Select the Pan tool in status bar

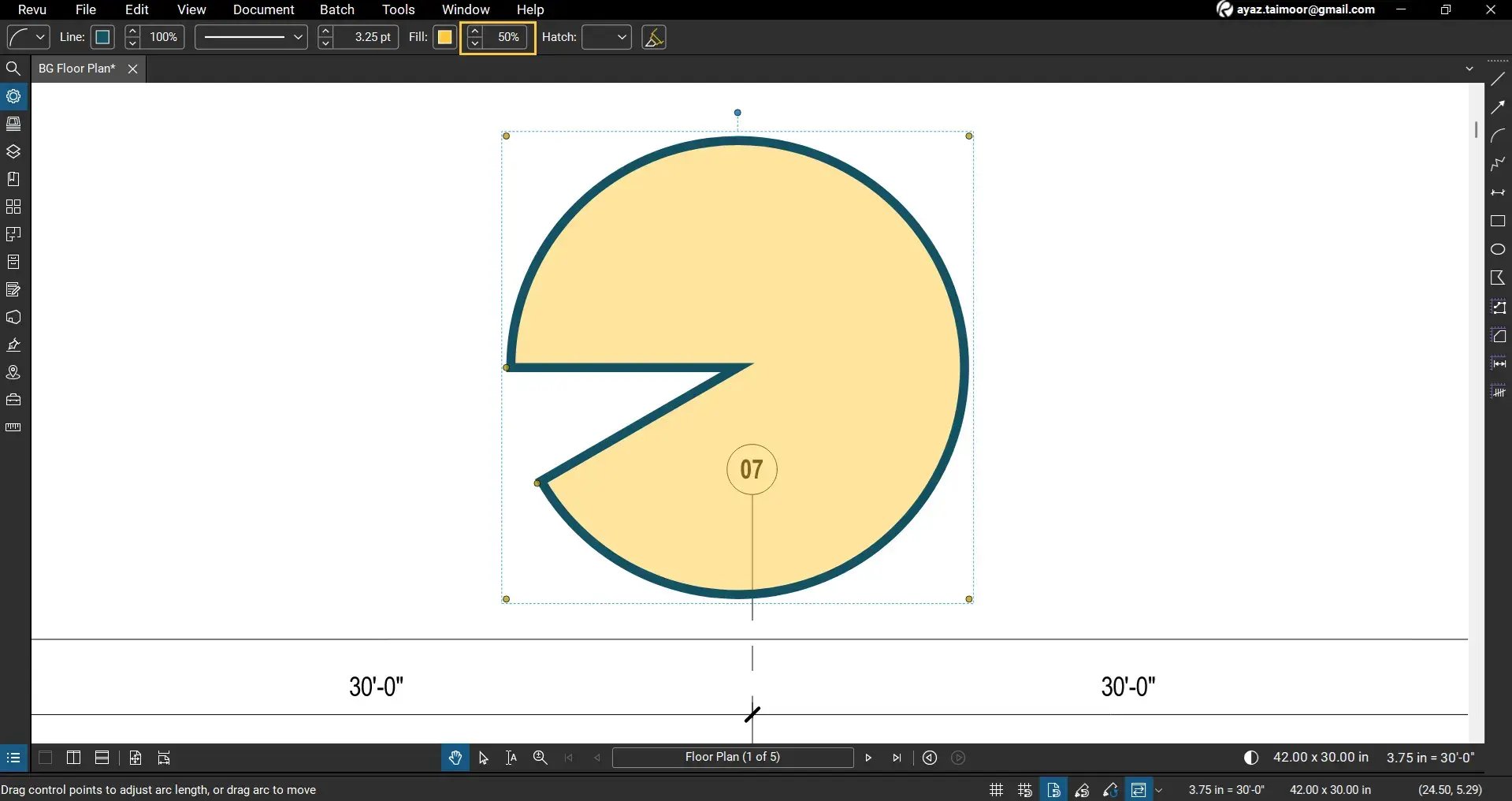455,758
